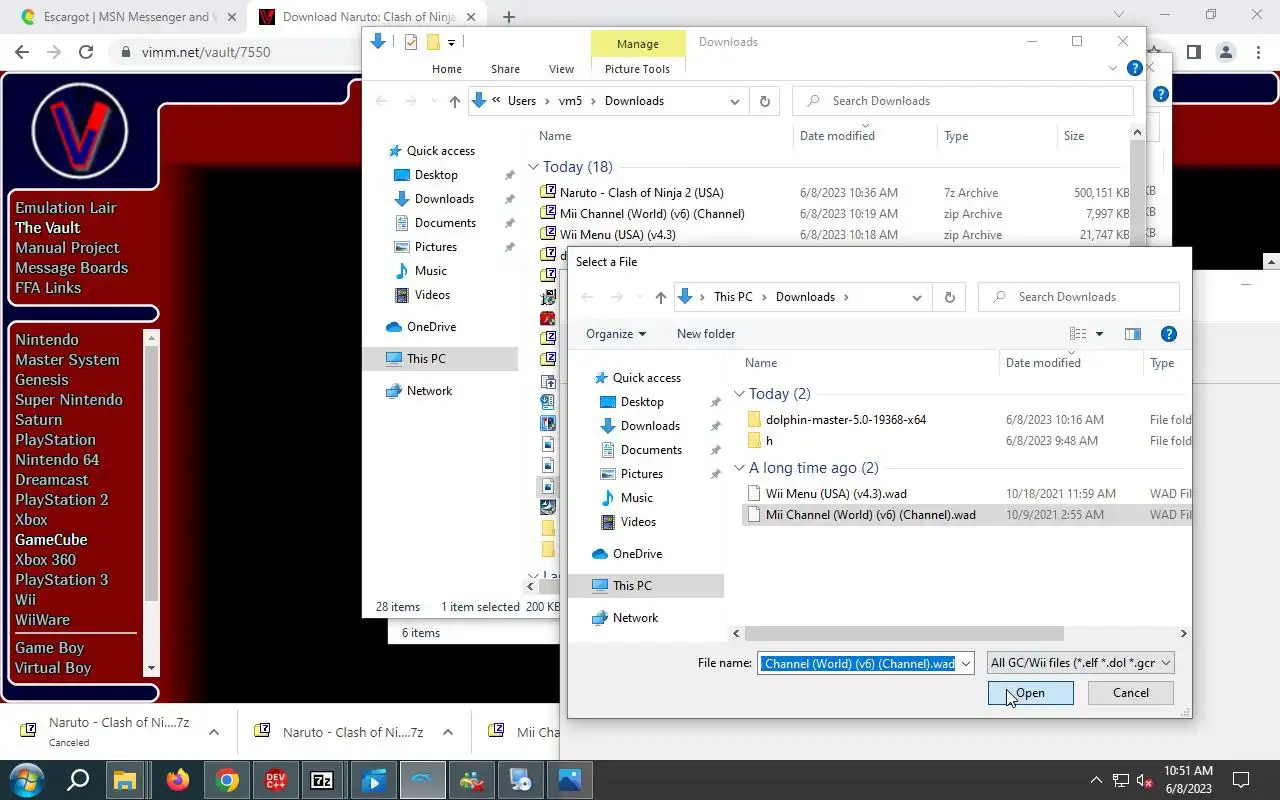Click the Properties checkmark icon in Explorer title bar

coord(411,42)
